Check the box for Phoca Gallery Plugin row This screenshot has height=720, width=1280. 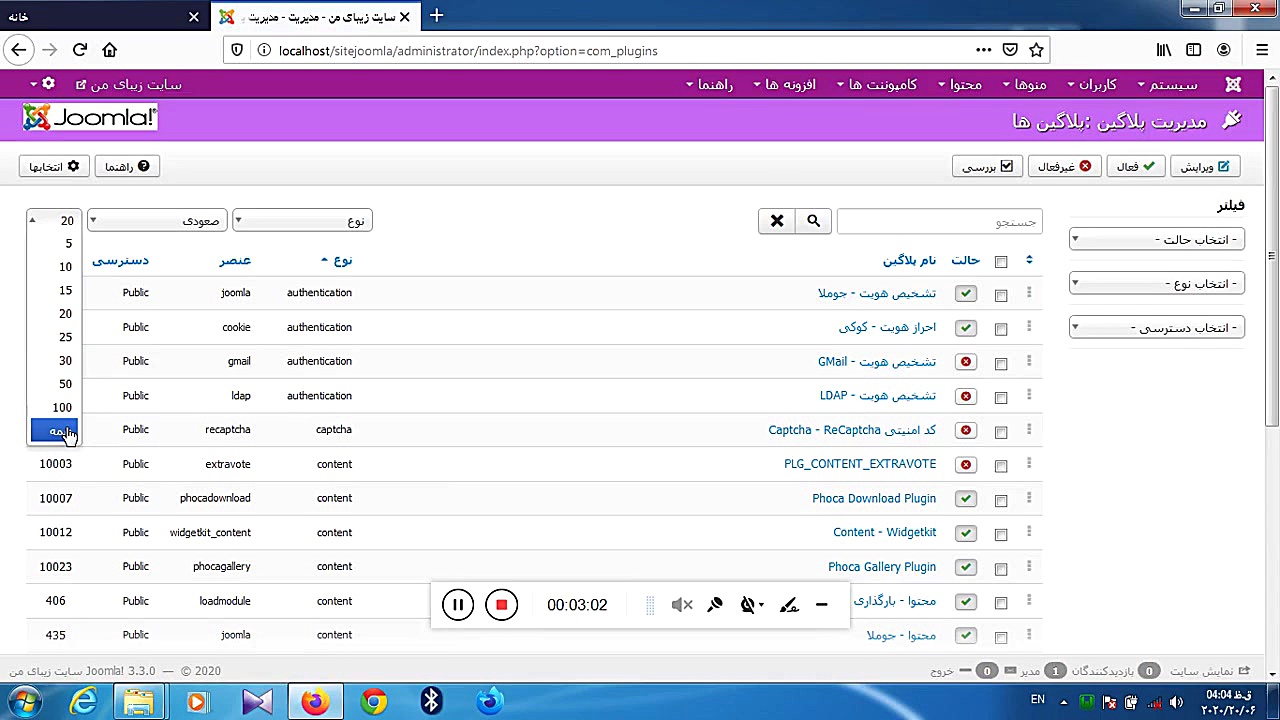click(x=1001, y=568)
